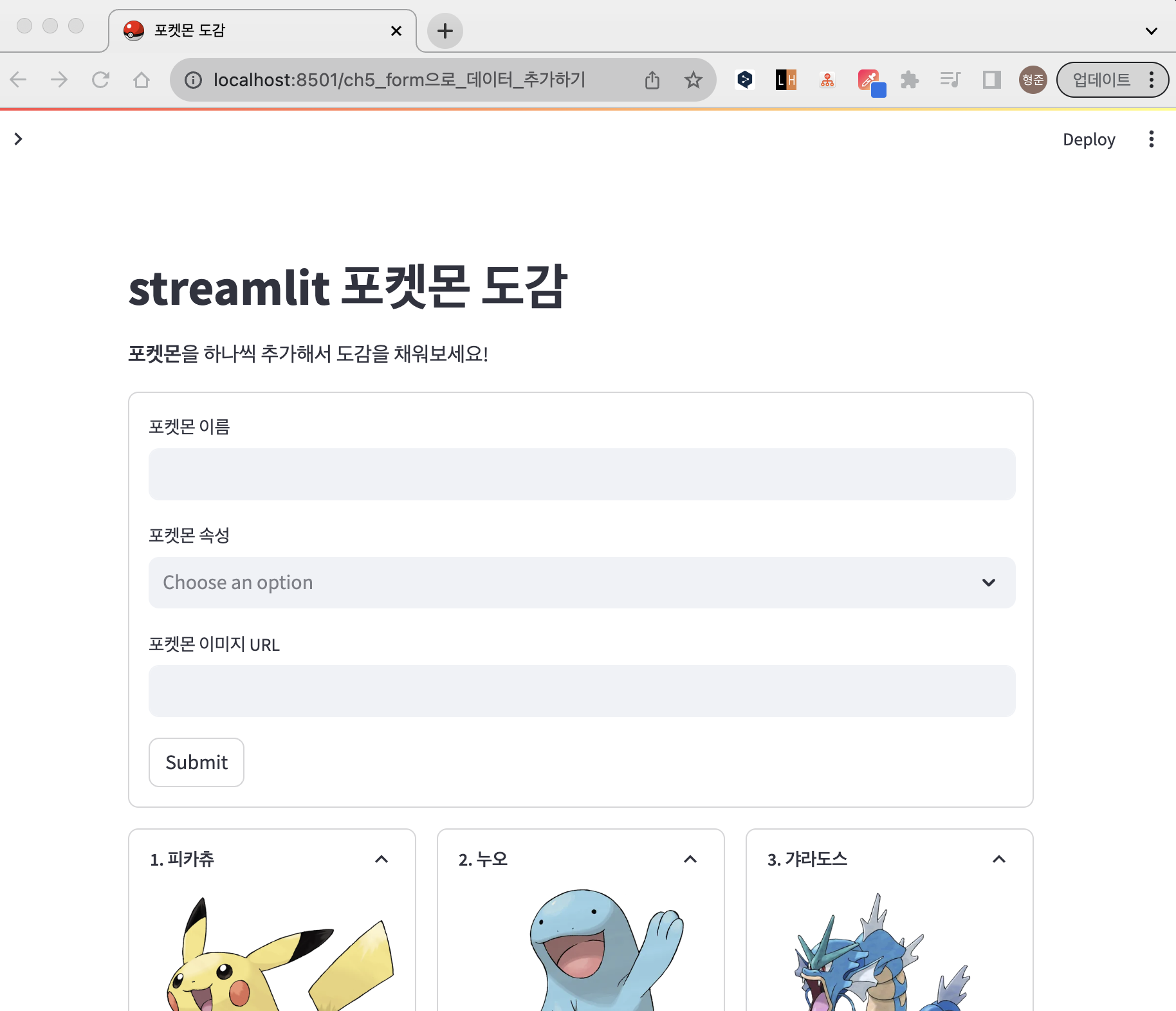Open the extensions puzzle menu
This screenshot has width=1176, height=1011.
tap(910, 80)
